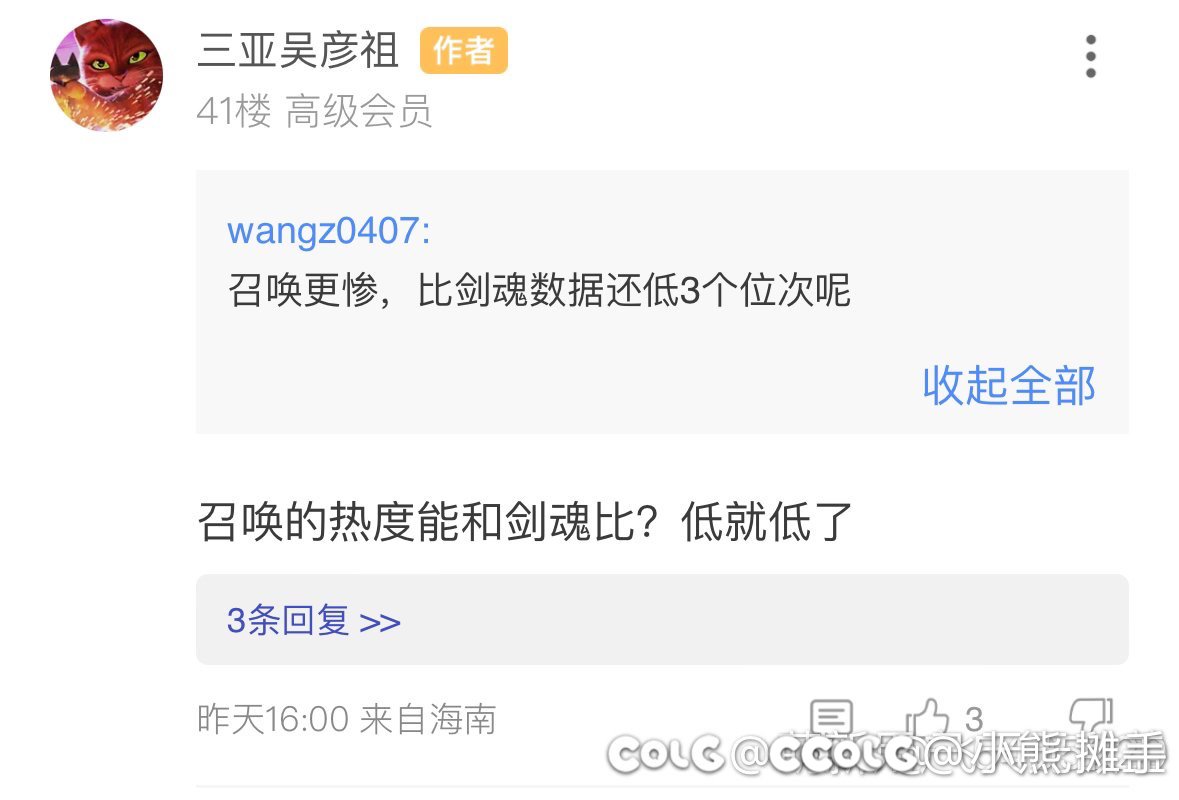Tap the thumbs-down dislike icon
This screenshot has height=800, width=1179.
tap(1090, 719)
